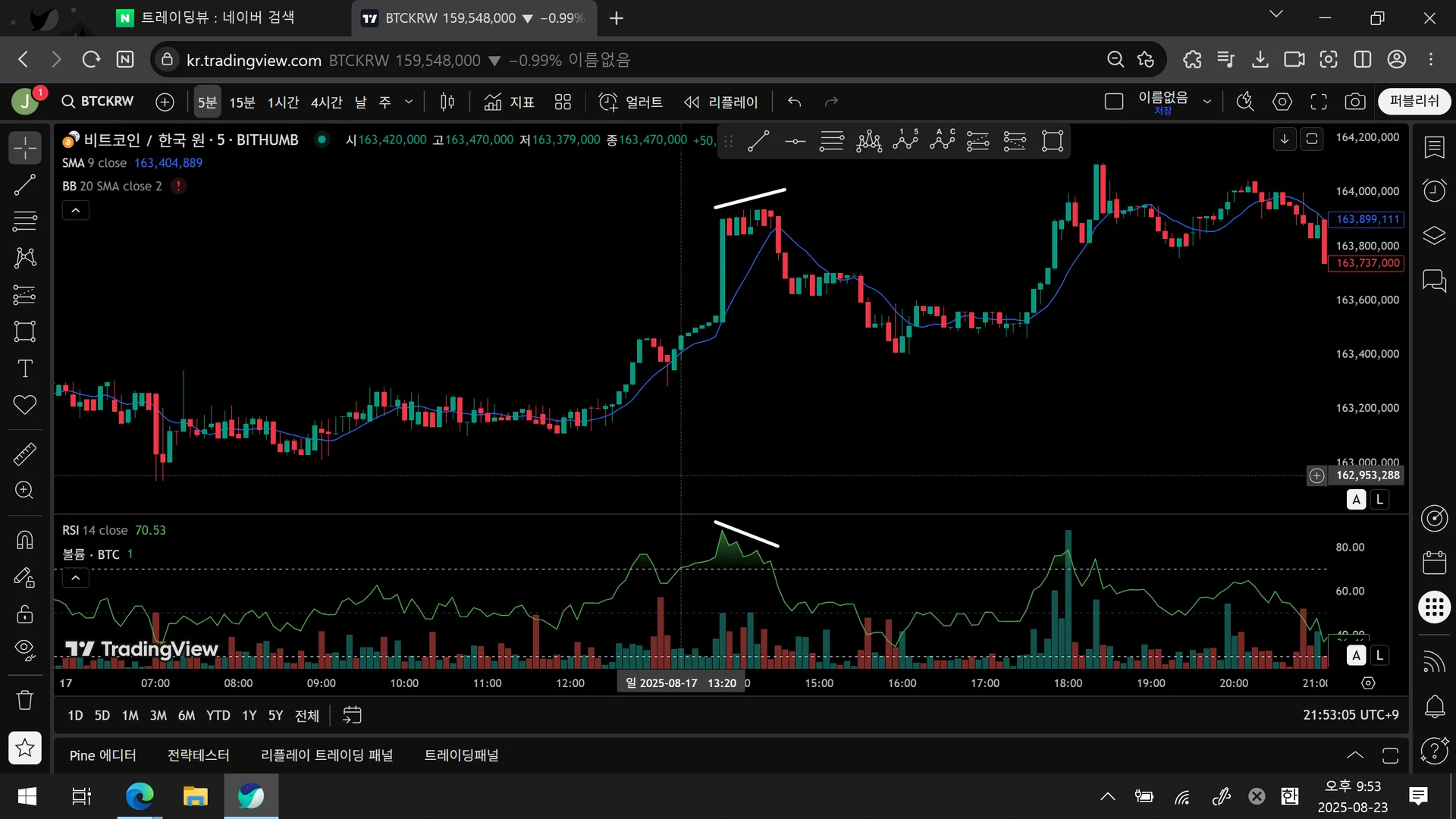The width and height of the screenshot is (1456, 819).
Task: Select the Fibonacci retracement tool in sidebar
Action: [25, 221]
